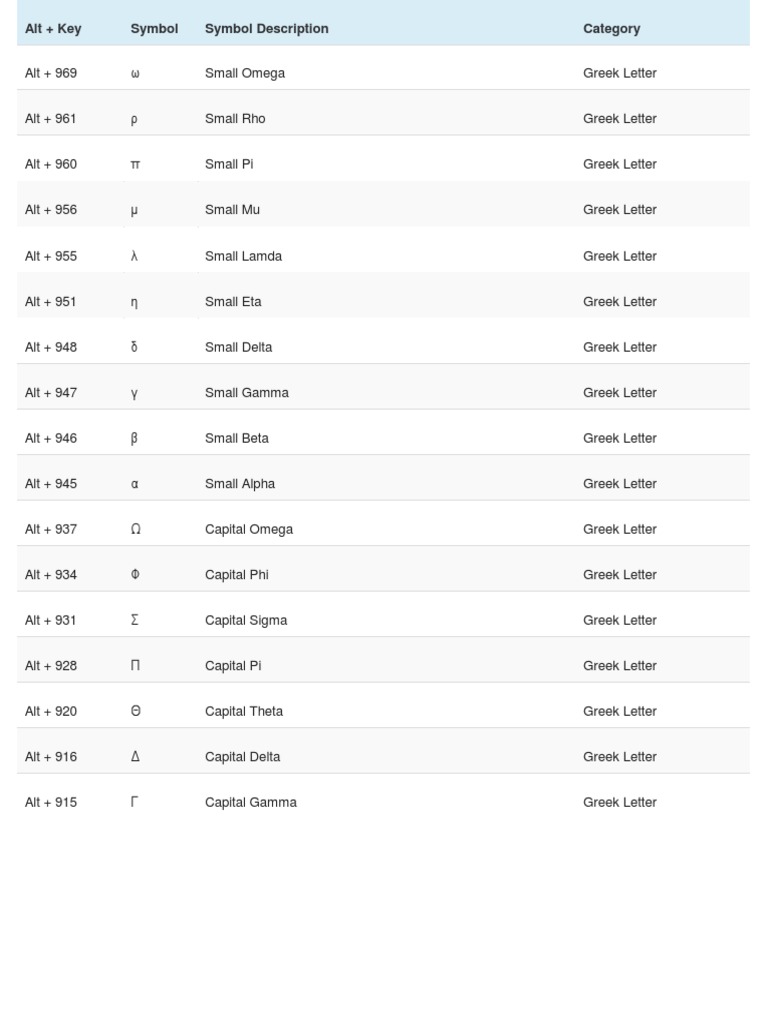Image resolution: width=768 pixels, height=1024 pixels.
Task: Select the 'Alt + 928' key code
Action: click(51, 666)
